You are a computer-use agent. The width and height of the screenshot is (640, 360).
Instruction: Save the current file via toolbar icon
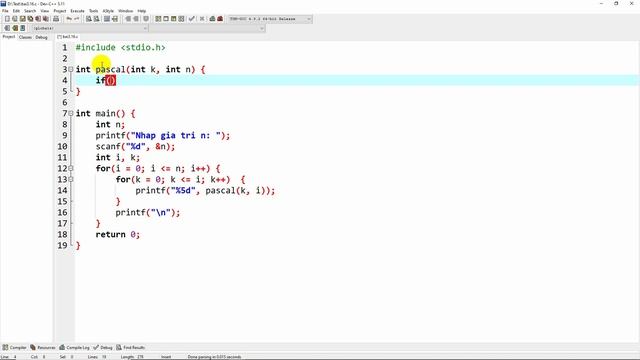click(x=22, y=19)
